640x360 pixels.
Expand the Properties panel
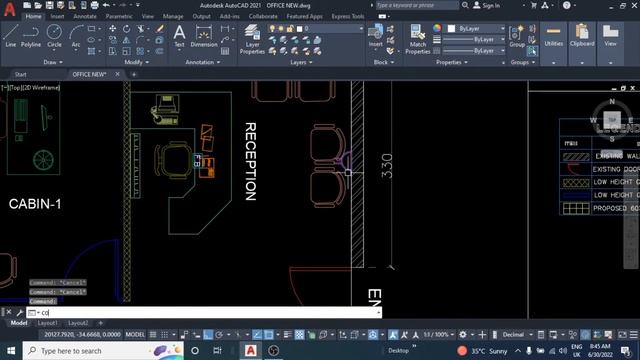pyautogui.click(x=452, y=62)
